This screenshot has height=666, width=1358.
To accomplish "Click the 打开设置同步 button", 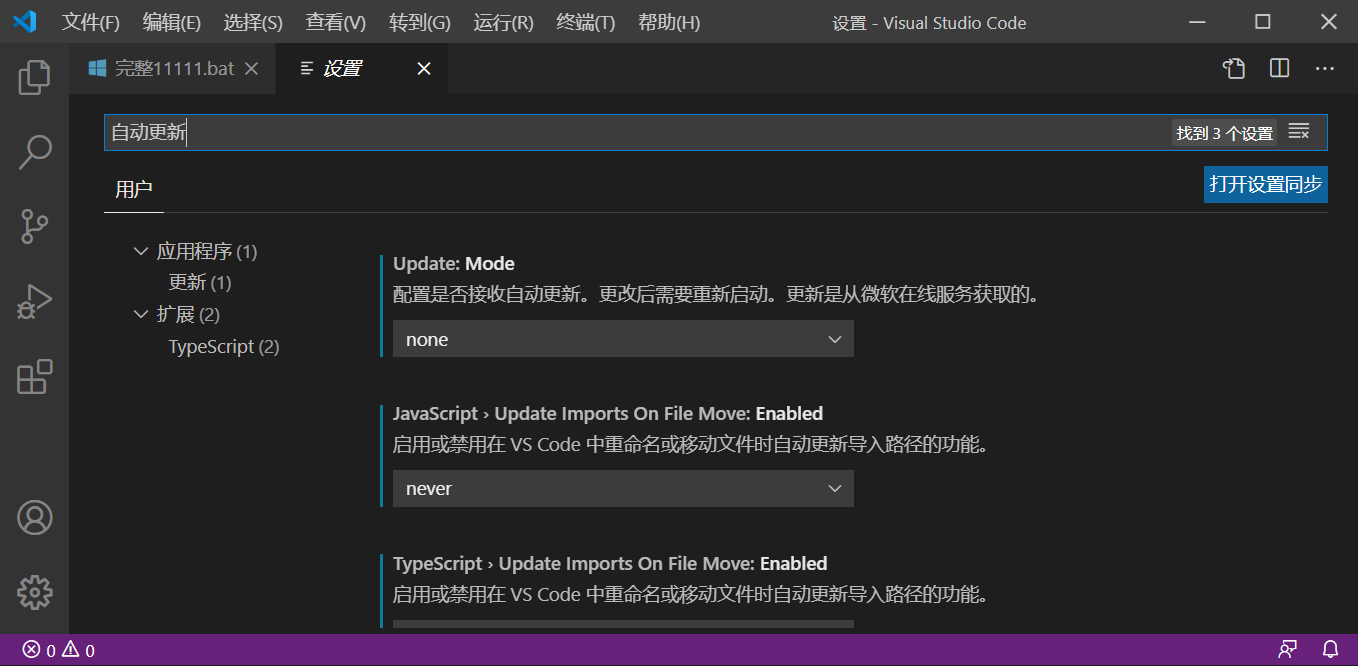I will point(1266,184).
